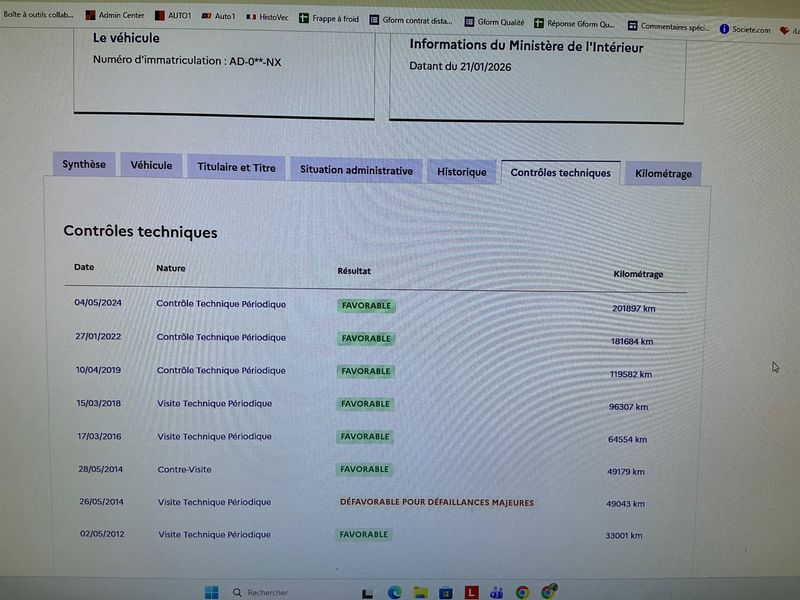Click the date 15/03/2018

point(98,403)
